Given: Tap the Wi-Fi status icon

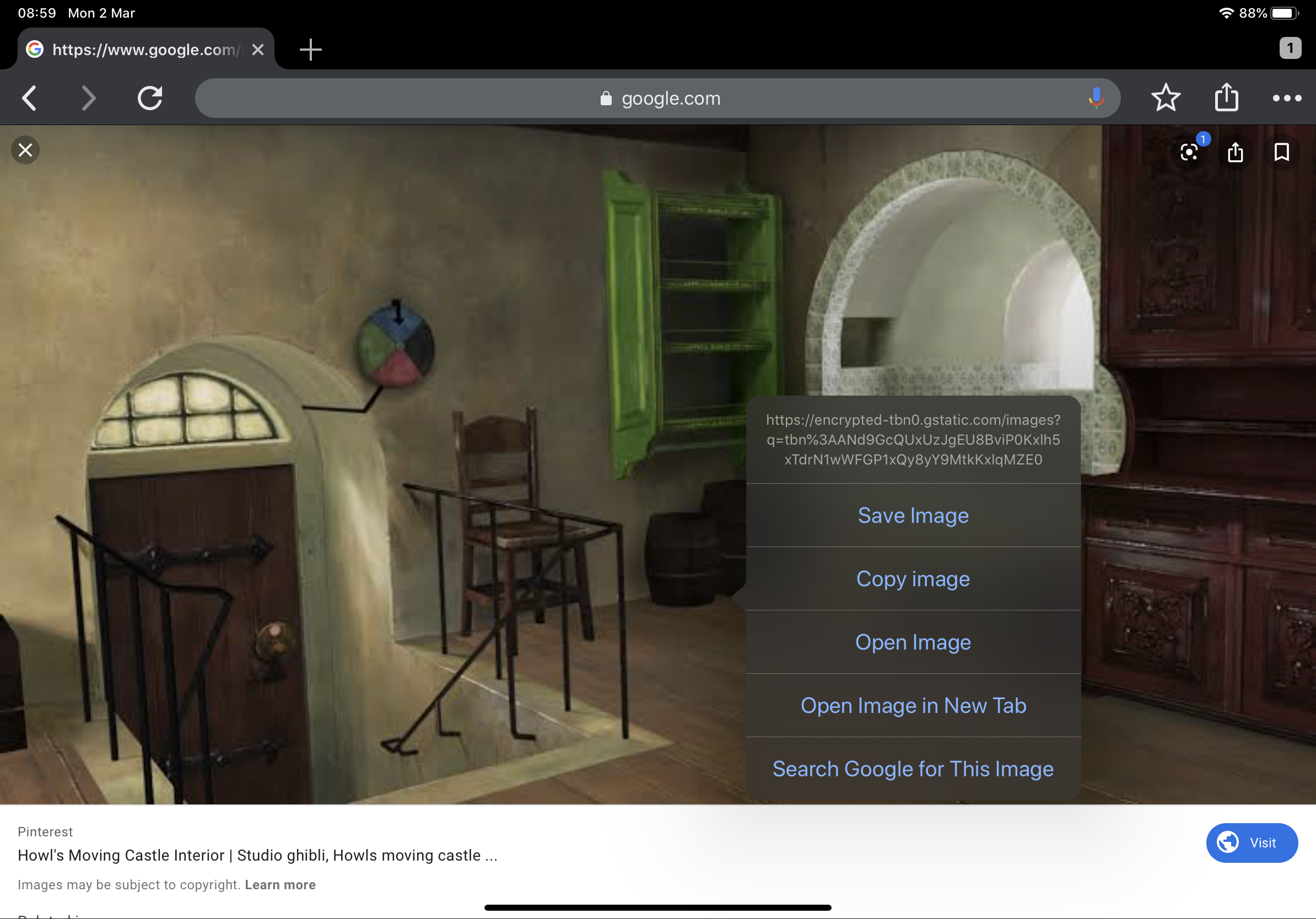Looking at the screenshot, I should (x=1226, y=13).
